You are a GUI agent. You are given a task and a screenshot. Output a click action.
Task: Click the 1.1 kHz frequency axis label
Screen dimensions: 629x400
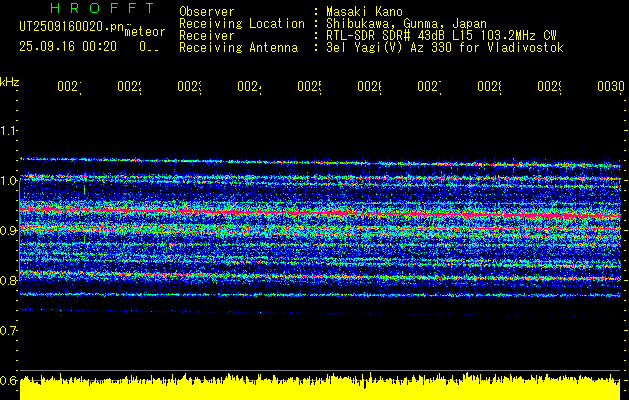click(8, 130)
